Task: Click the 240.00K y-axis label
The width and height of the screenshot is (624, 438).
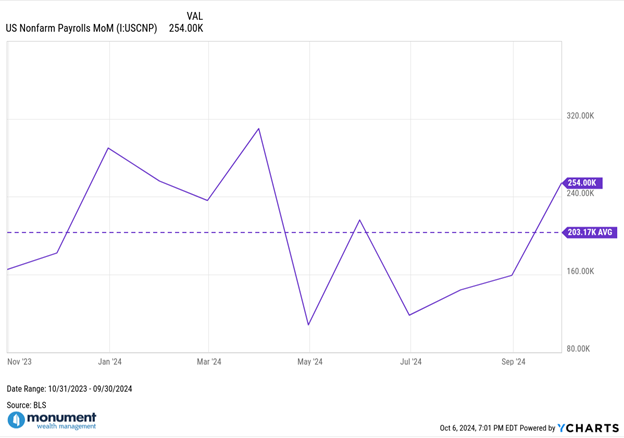Action: click(580, 194)
